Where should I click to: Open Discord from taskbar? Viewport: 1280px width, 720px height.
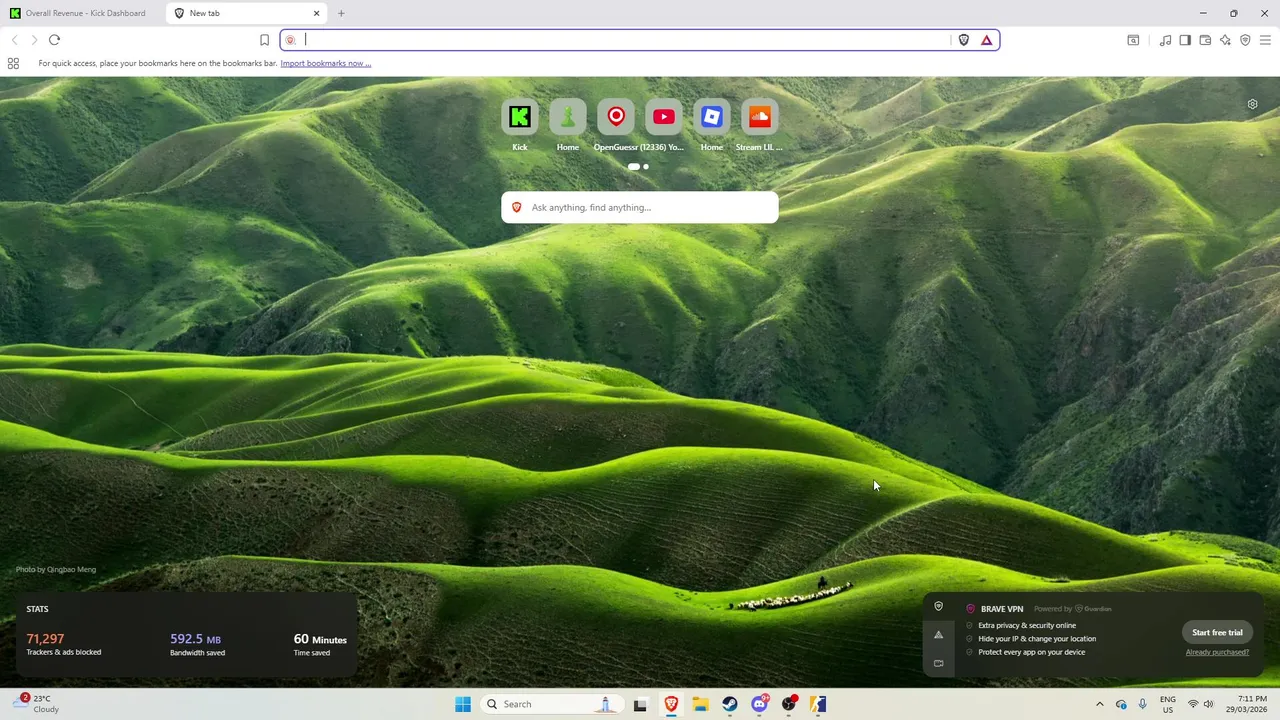(x=760, y=704)
